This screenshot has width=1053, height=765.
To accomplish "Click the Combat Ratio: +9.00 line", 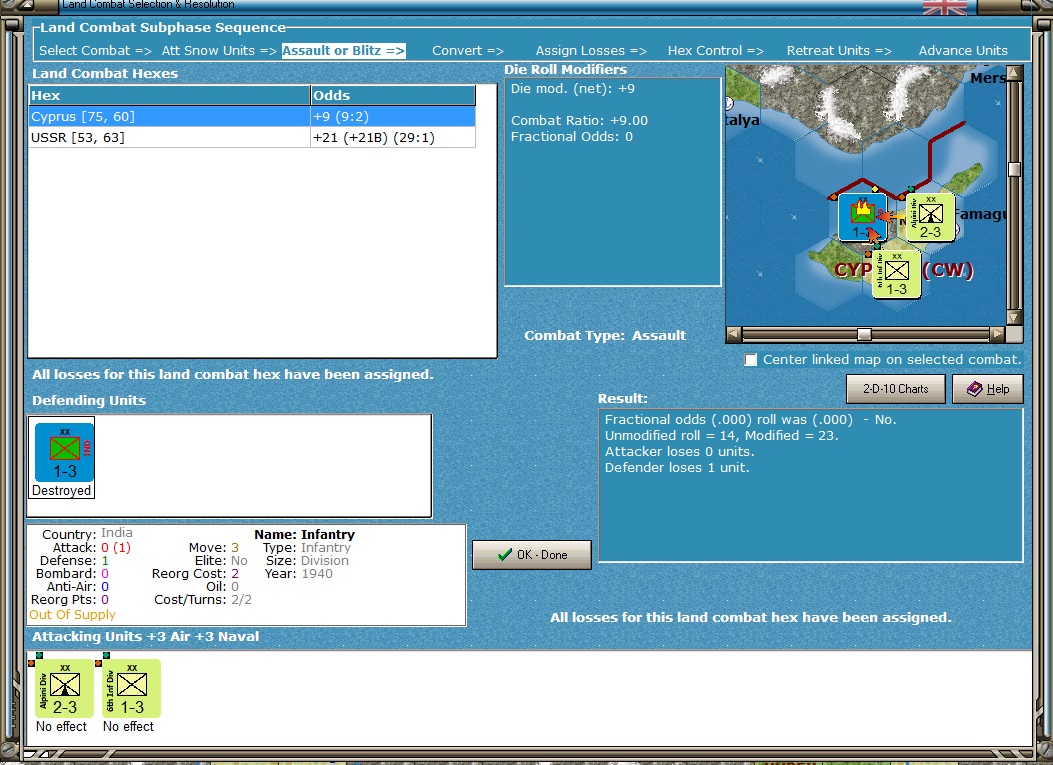I will click(580, 121).
